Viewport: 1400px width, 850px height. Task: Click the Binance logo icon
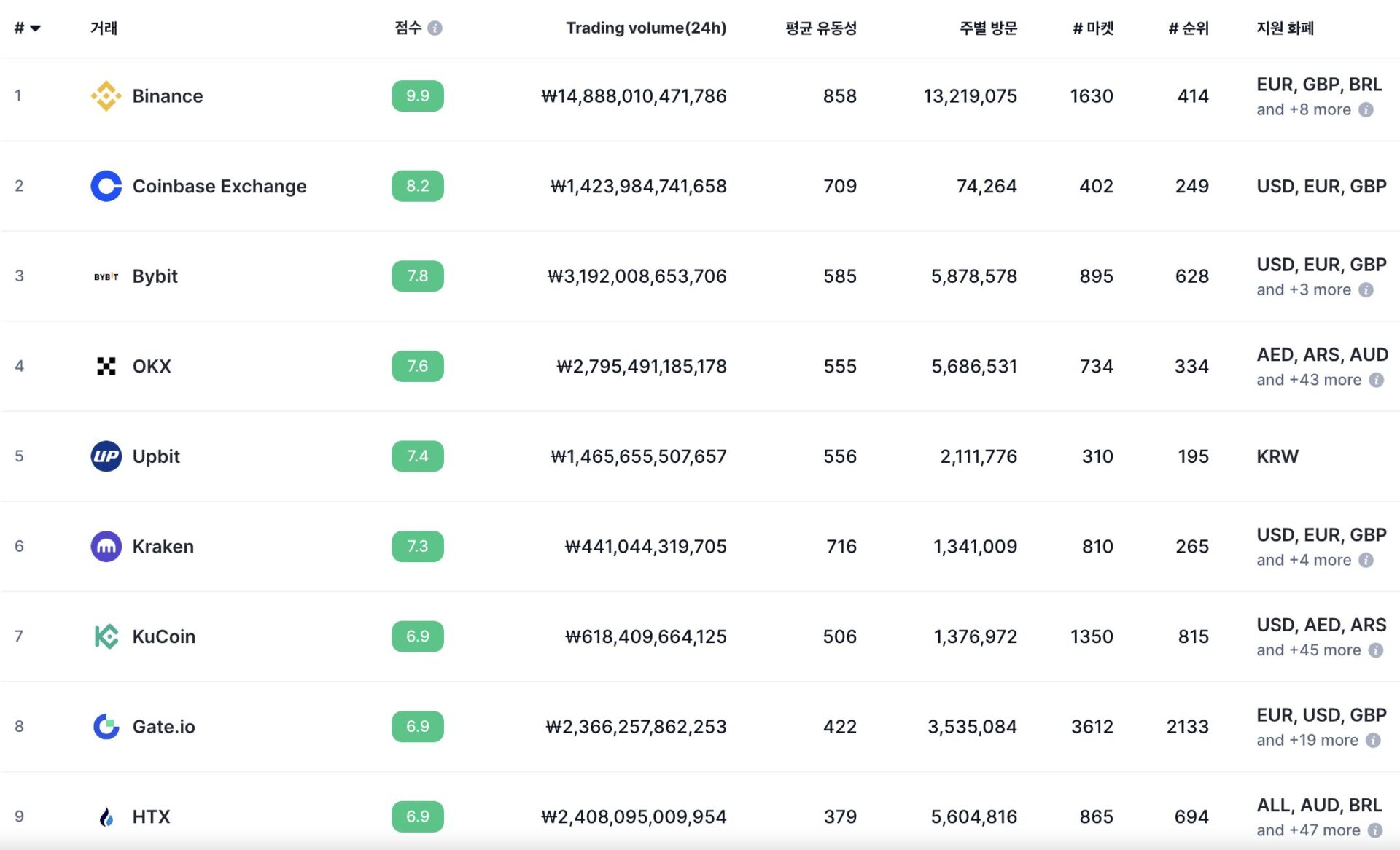coord(106,96)
